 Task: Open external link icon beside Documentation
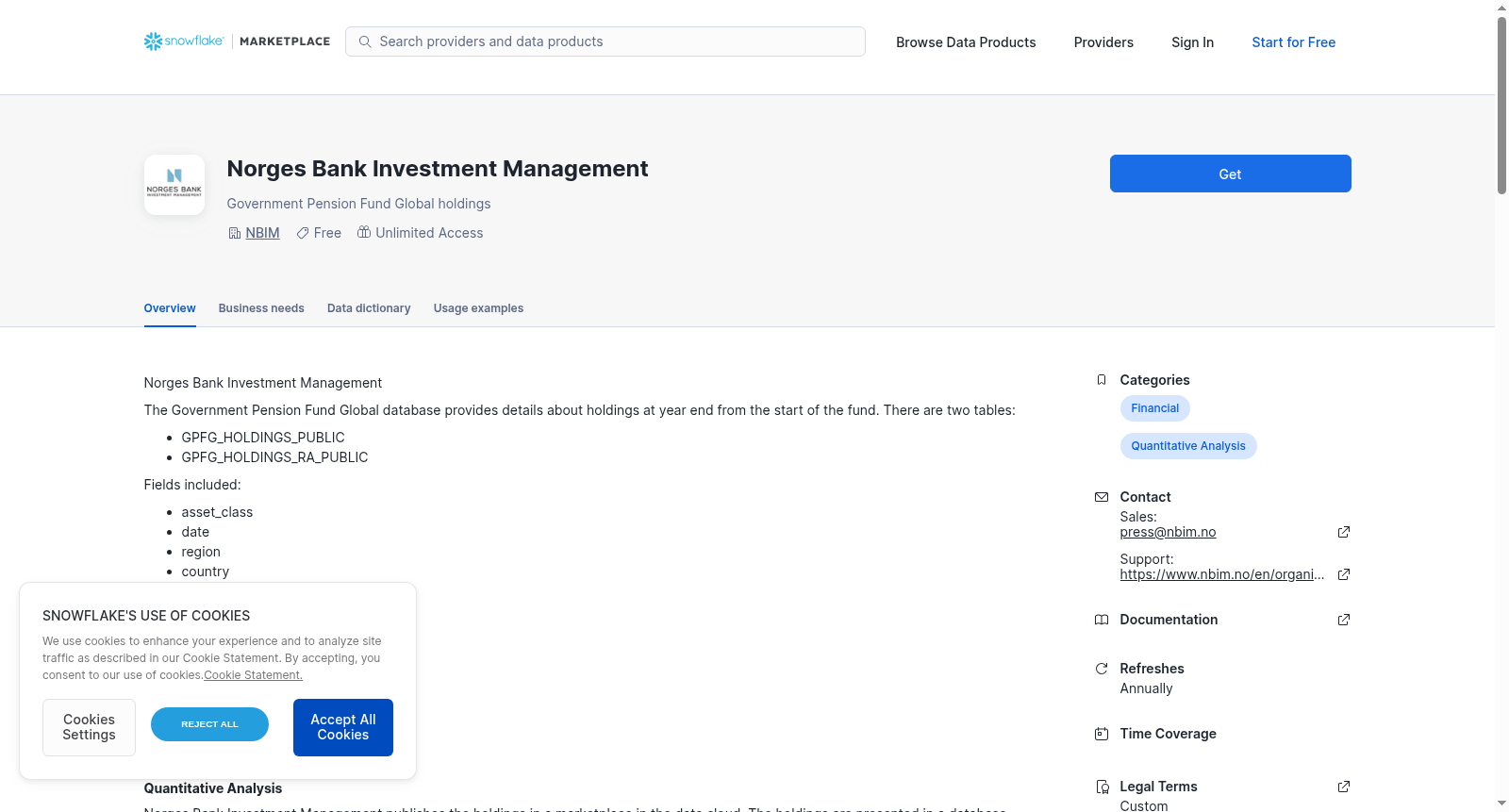(x=1344, y=620)
